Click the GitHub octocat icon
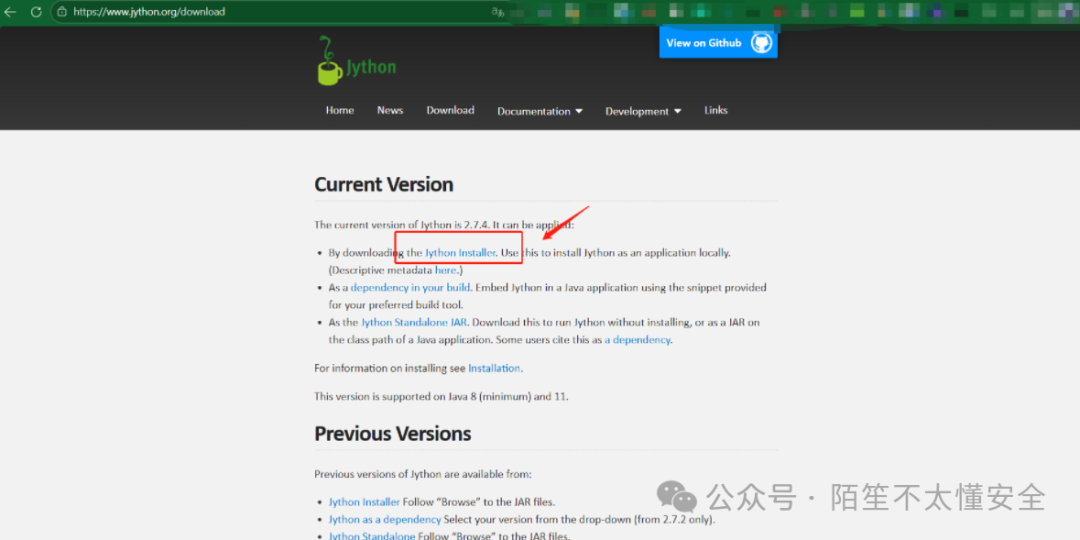This screenshot has height=540, width=1080. click(760, 43)
